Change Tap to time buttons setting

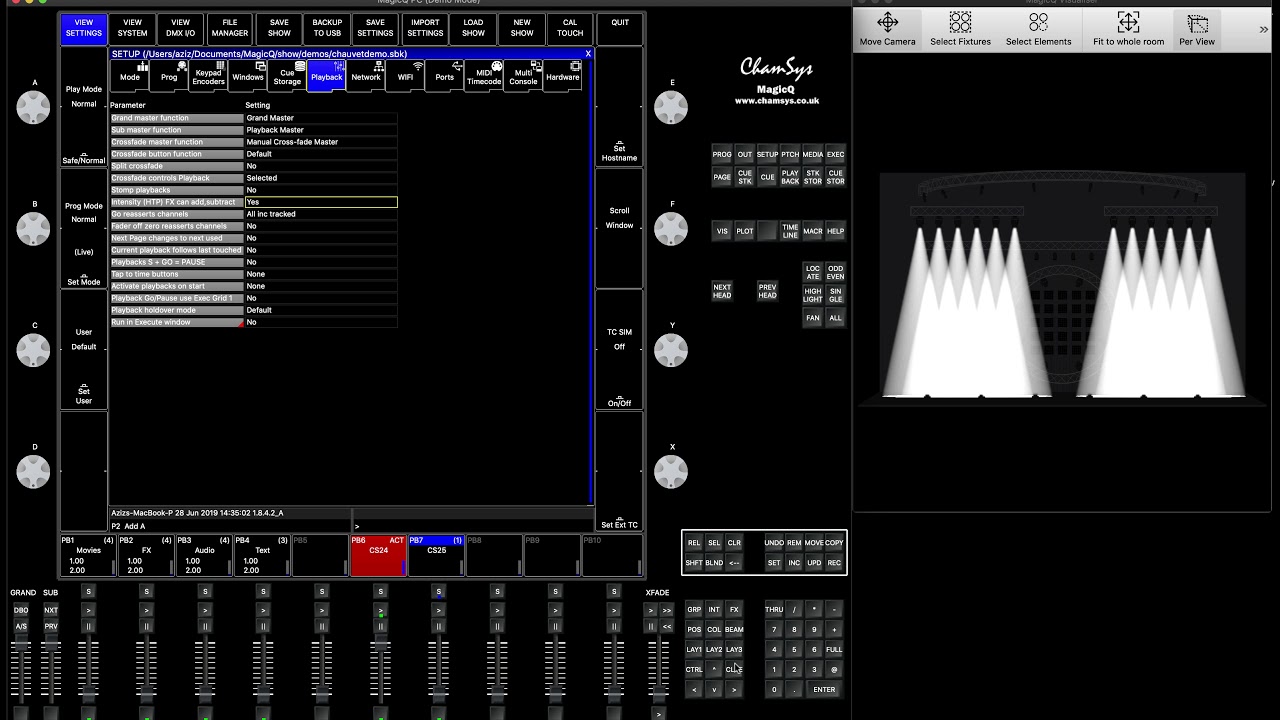click(321, 274)
